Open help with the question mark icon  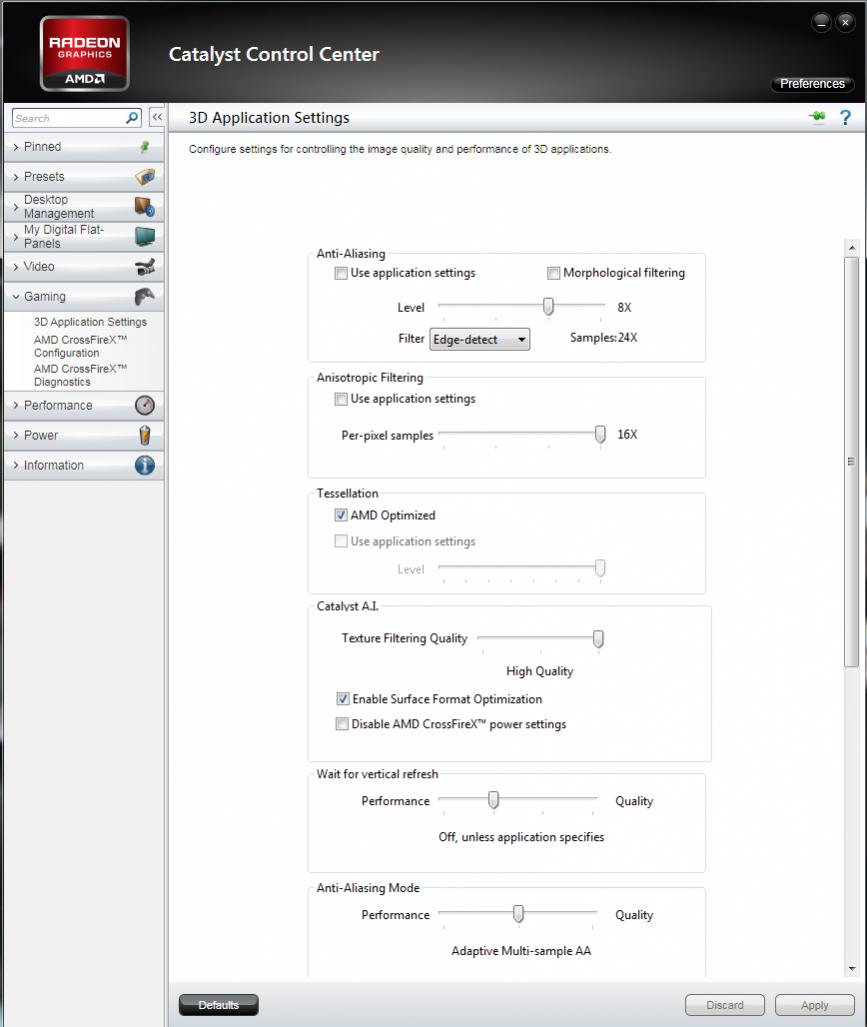[845, 117]
